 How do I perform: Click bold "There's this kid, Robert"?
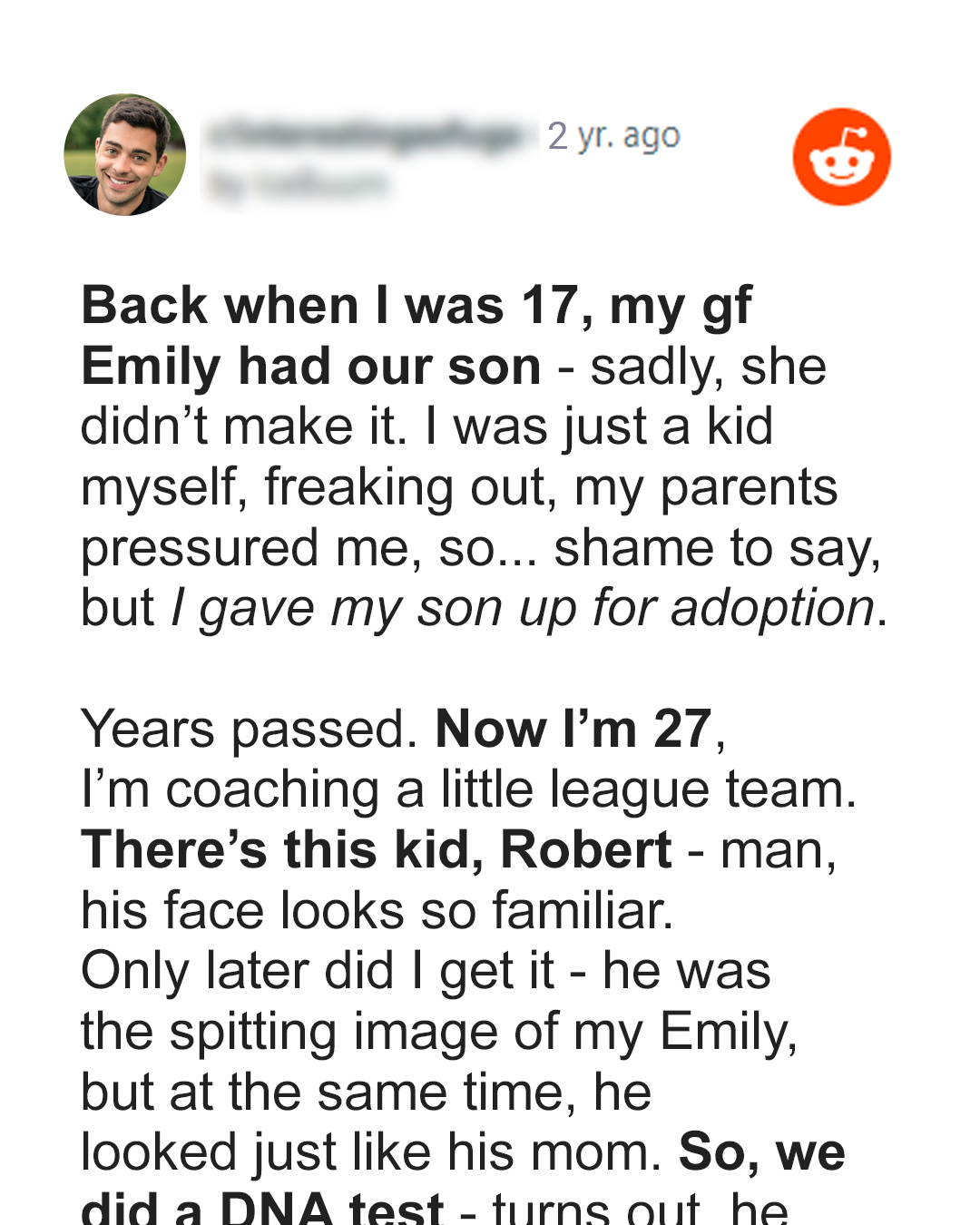click(377, 850)
